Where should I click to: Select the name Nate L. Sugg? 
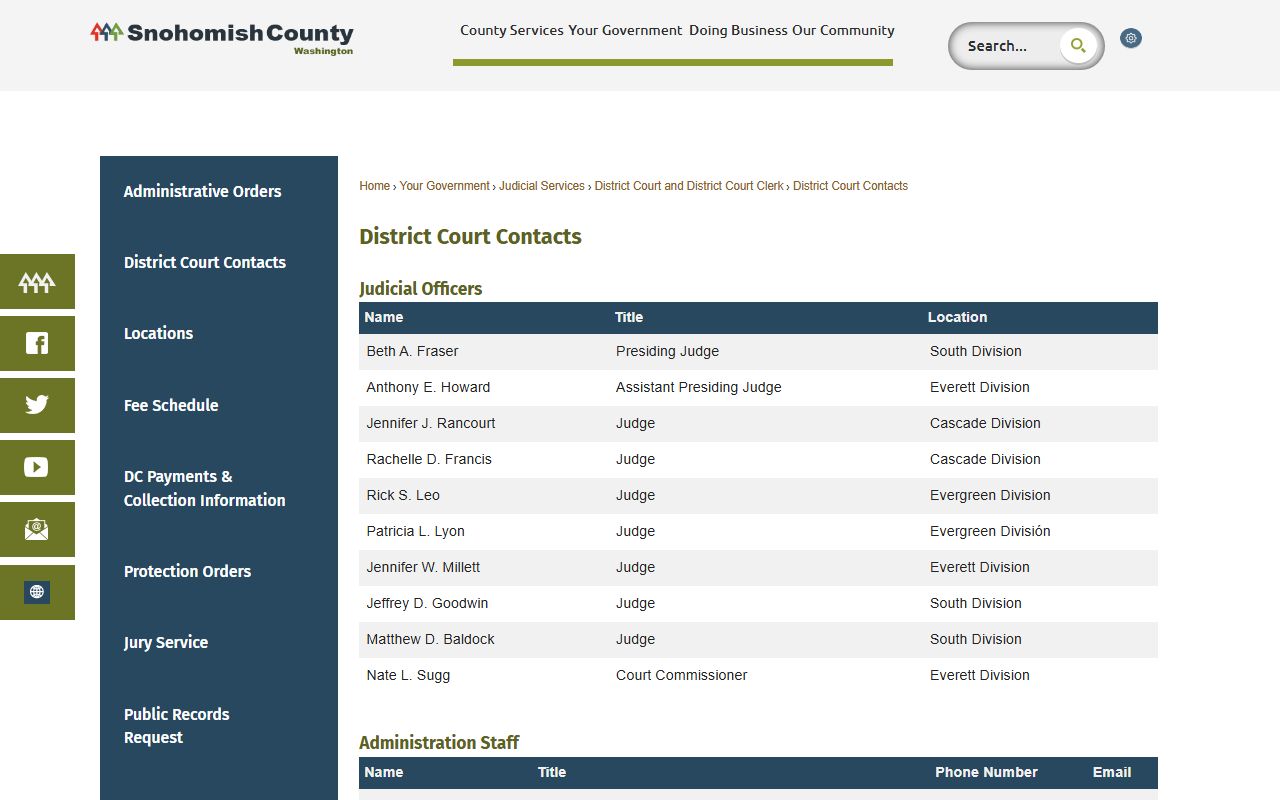click(x=408, y=675)
